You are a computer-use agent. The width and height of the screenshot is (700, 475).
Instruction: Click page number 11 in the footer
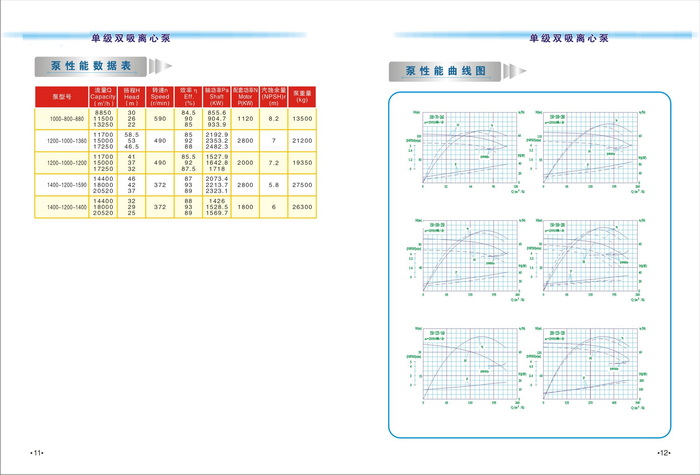tap(38, 453)
